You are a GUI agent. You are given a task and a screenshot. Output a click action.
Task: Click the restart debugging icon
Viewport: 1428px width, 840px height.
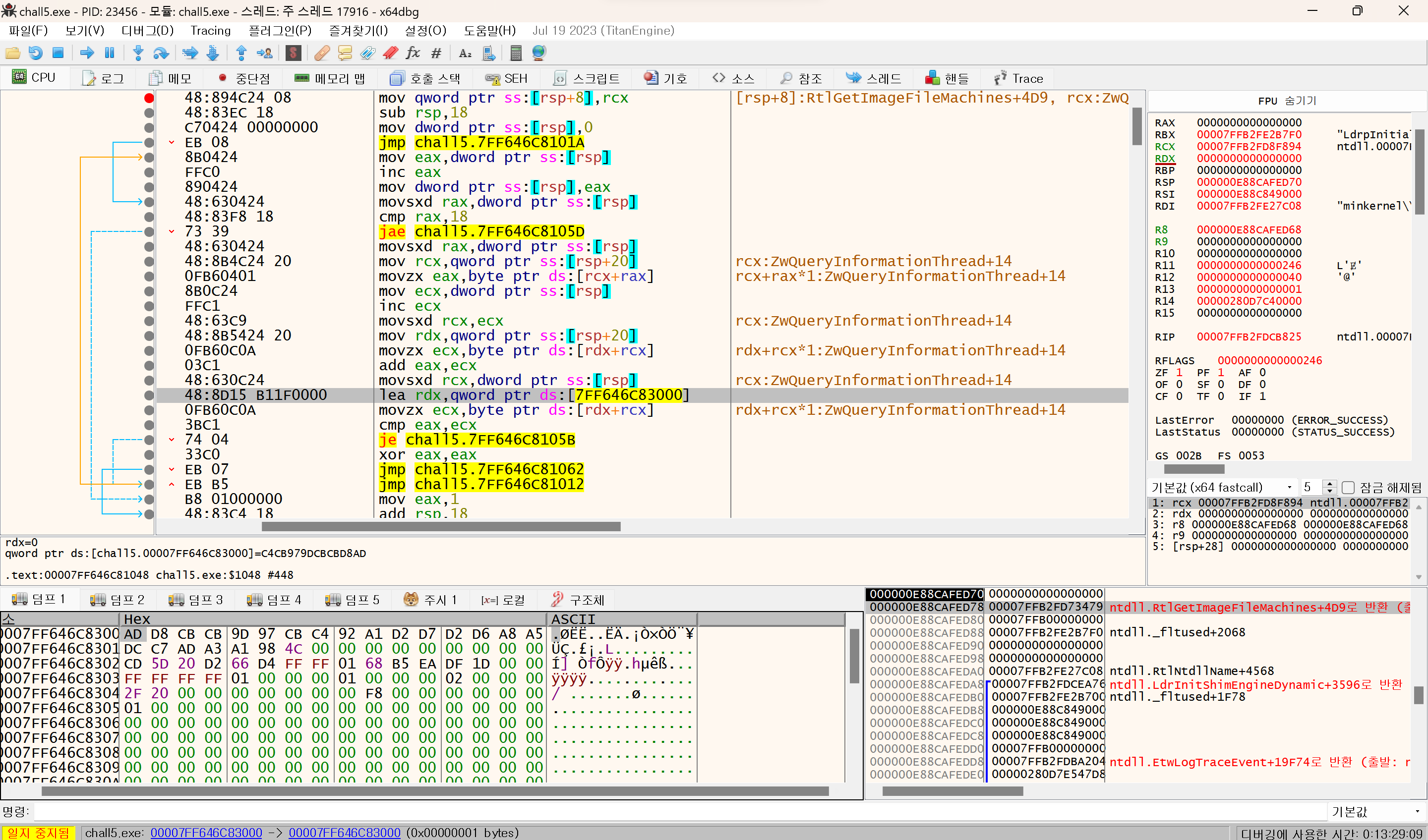click(x=35, y=53)
